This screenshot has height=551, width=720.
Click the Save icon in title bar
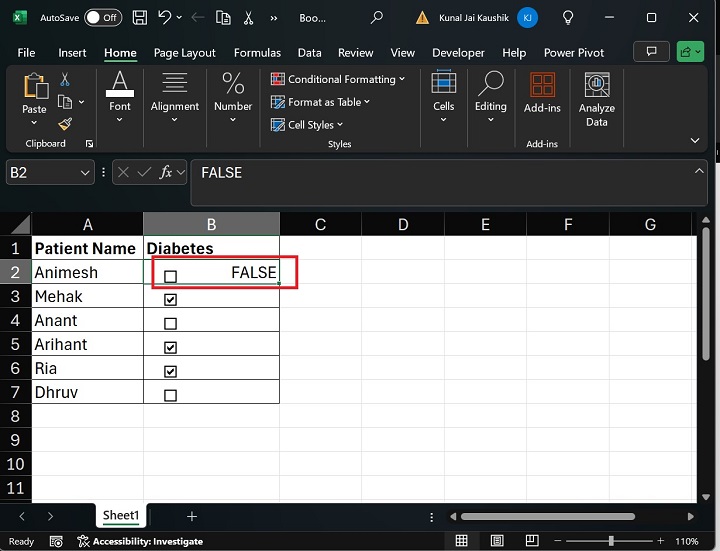point(140,18)
